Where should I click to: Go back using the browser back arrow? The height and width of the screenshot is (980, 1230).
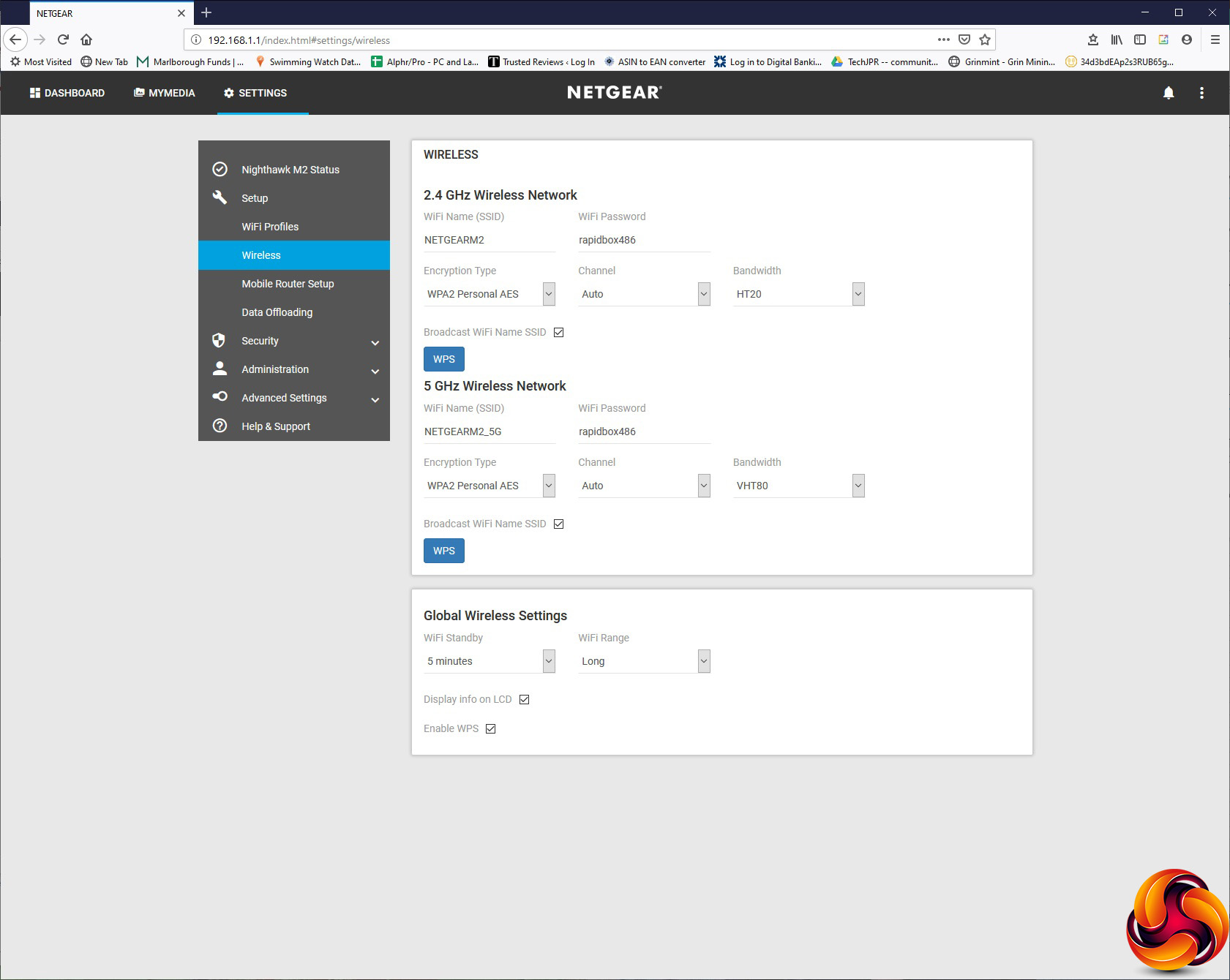click(15, 39)
